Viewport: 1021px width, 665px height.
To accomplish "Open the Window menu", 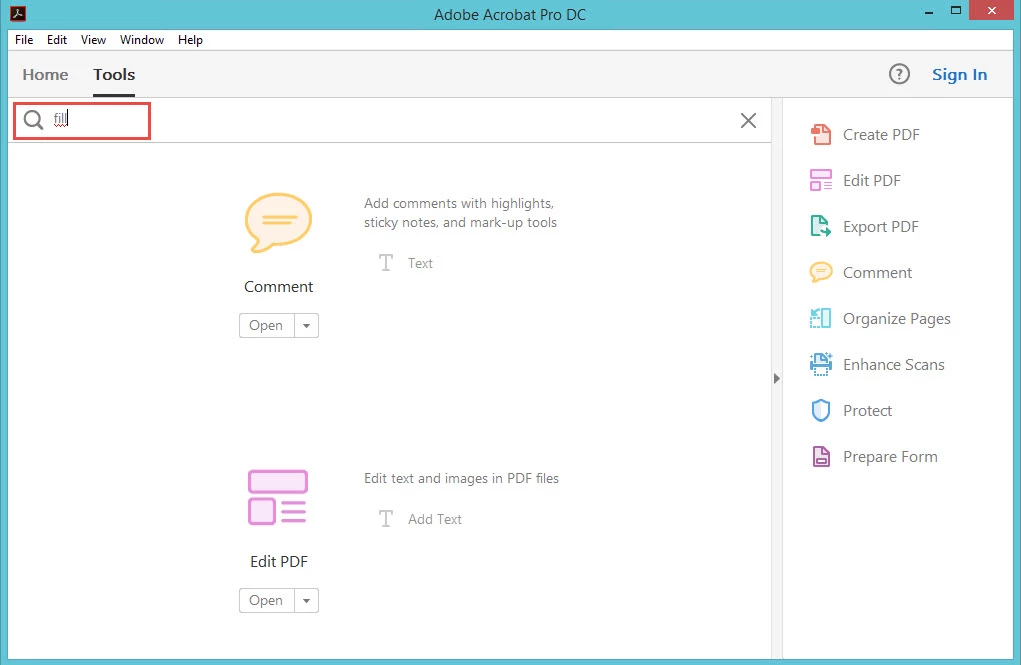I will (142, 40).
